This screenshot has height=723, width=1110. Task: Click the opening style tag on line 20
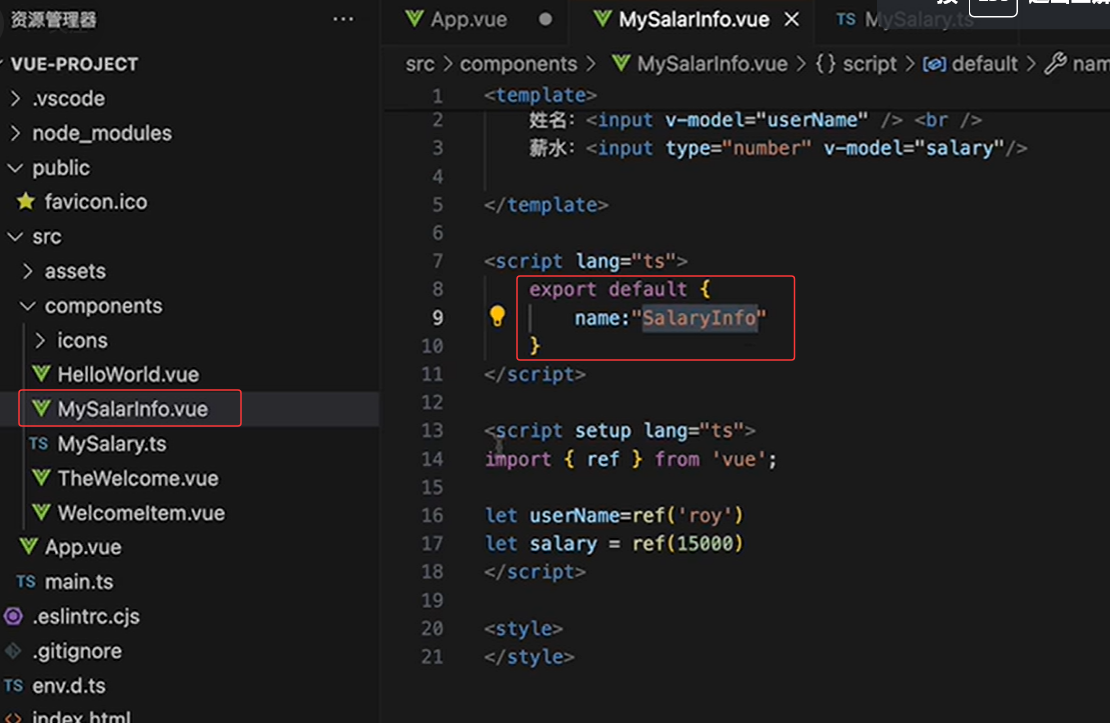click(x=523, y=628)
